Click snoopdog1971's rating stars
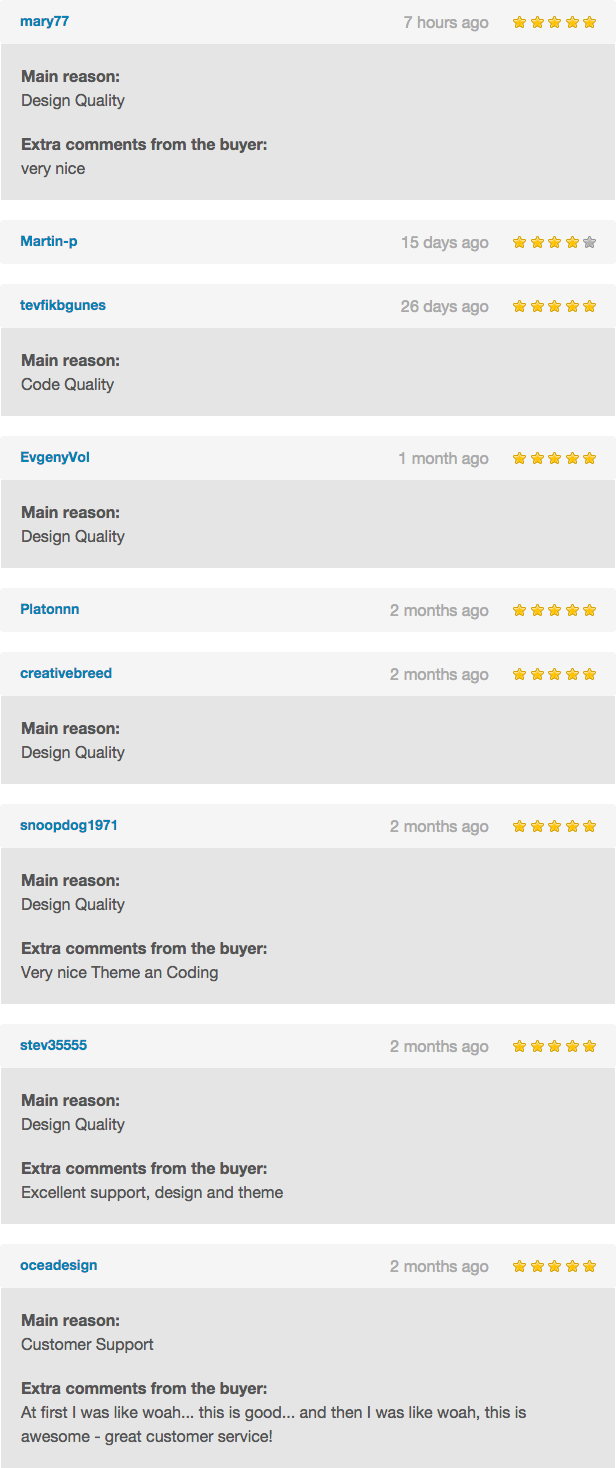Screen dimensions: 616x1468 554,826
